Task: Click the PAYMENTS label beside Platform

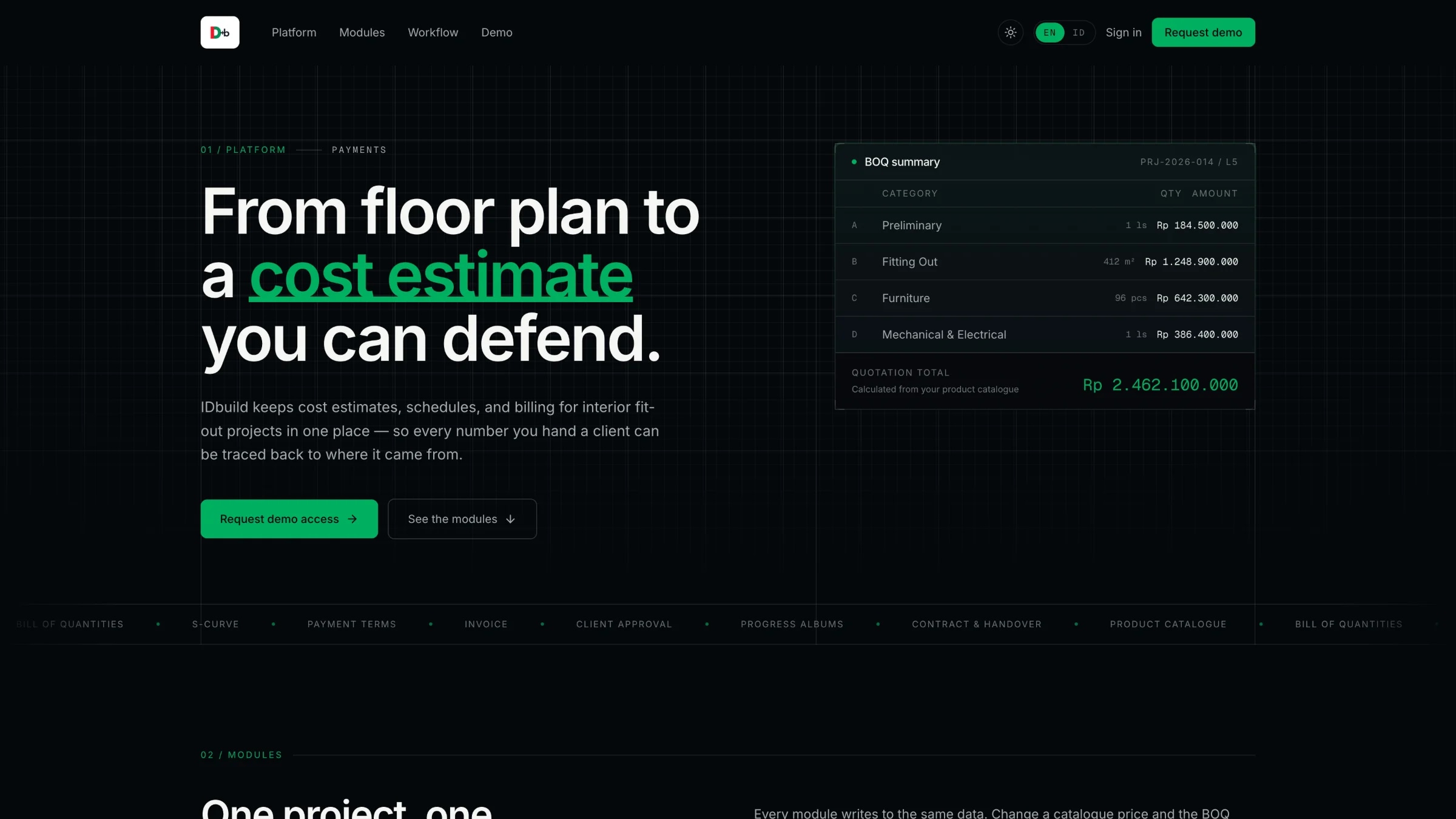Action: coord(359,150)
